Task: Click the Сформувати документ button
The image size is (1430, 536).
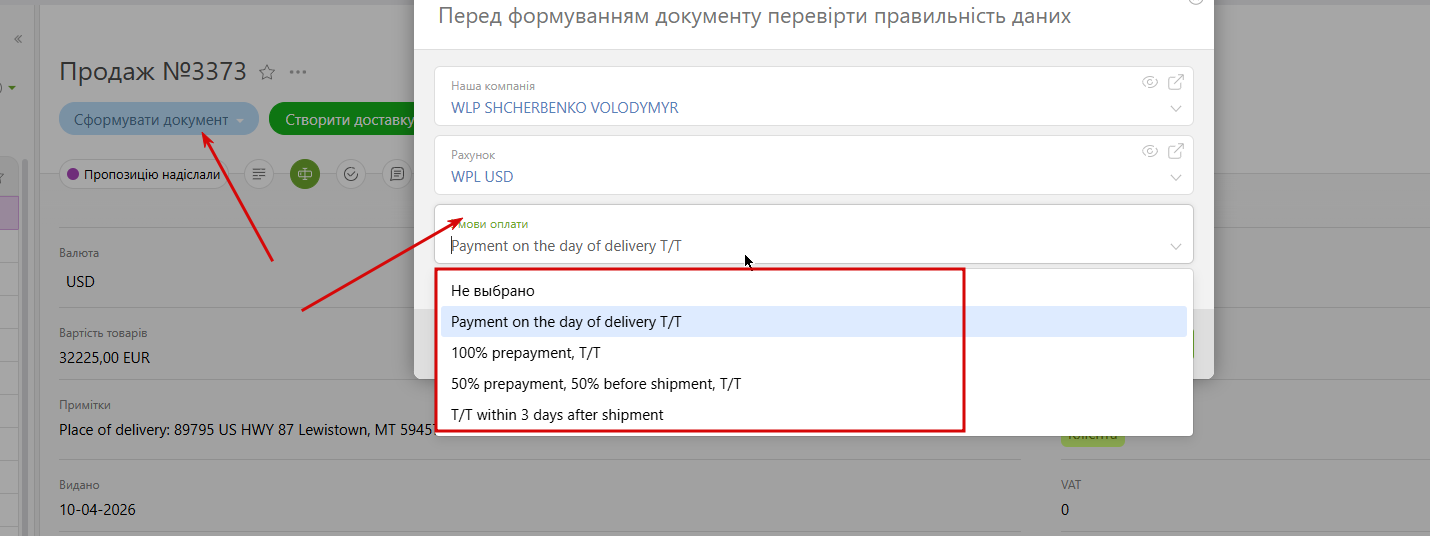Action: [150, 119]
